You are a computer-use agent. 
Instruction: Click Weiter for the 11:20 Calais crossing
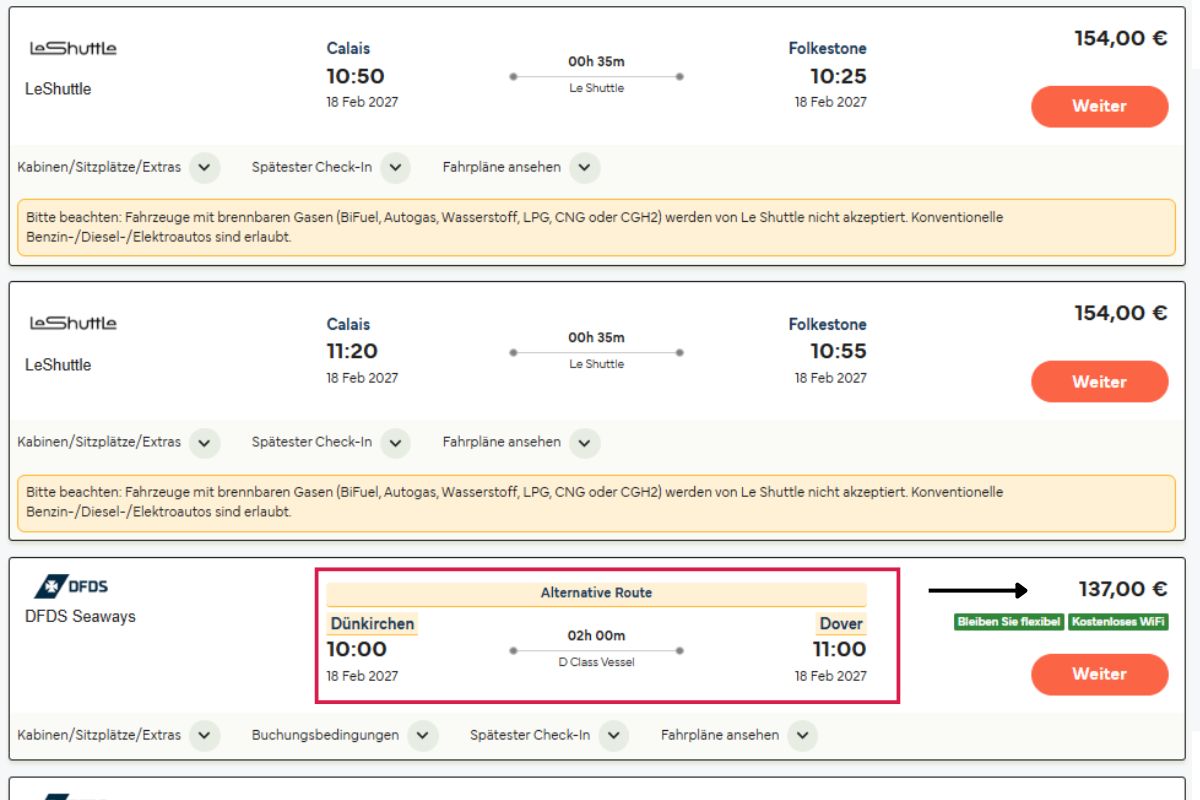(1099, 382)
